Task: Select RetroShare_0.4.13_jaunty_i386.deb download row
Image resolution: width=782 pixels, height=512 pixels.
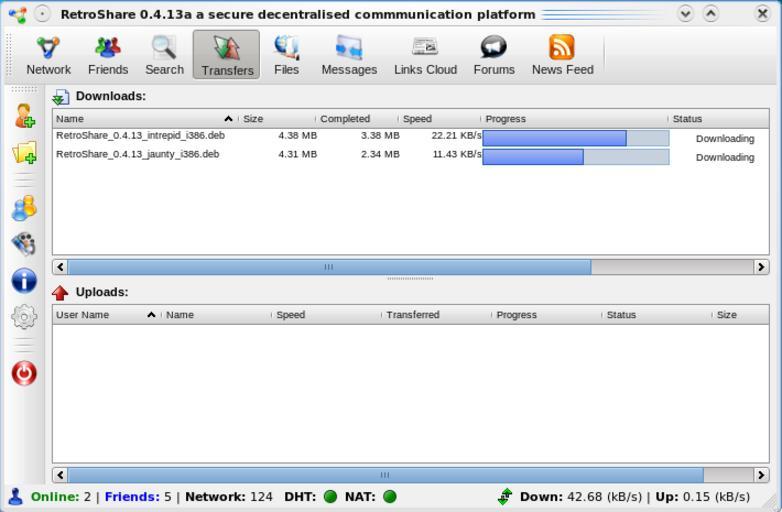Action: tap(137, 155)
